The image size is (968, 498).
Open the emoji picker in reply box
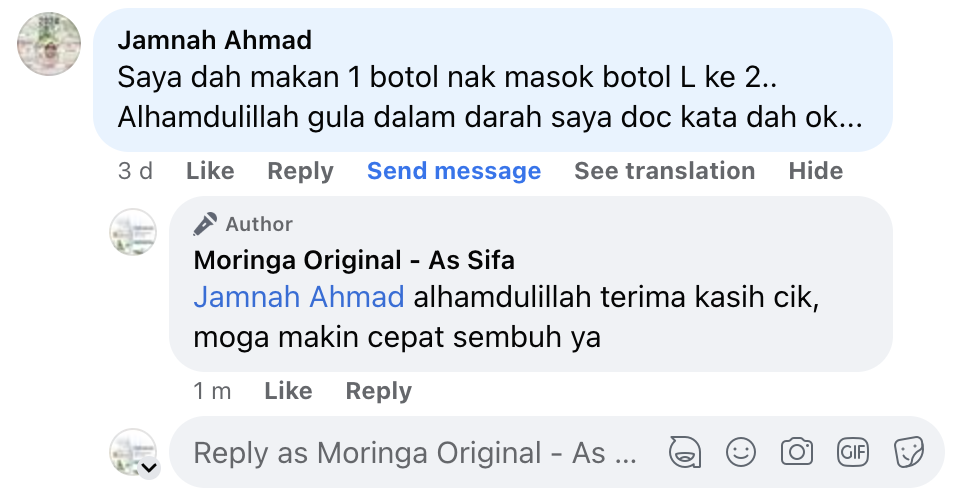pos(741,453)
